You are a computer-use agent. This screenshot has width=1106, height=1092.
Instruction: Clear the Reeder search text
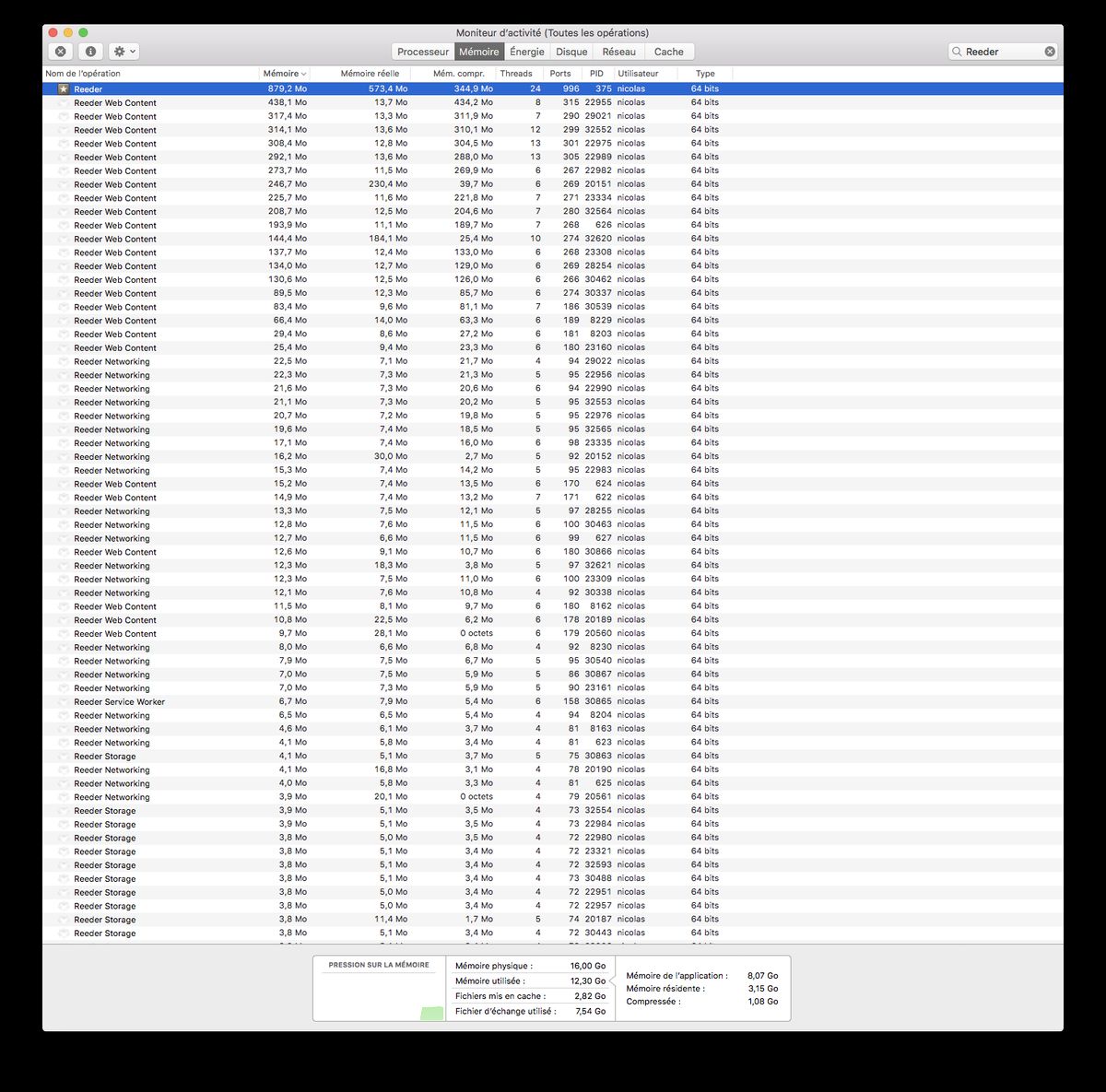pyautogui.click(x=1050, y=52)
